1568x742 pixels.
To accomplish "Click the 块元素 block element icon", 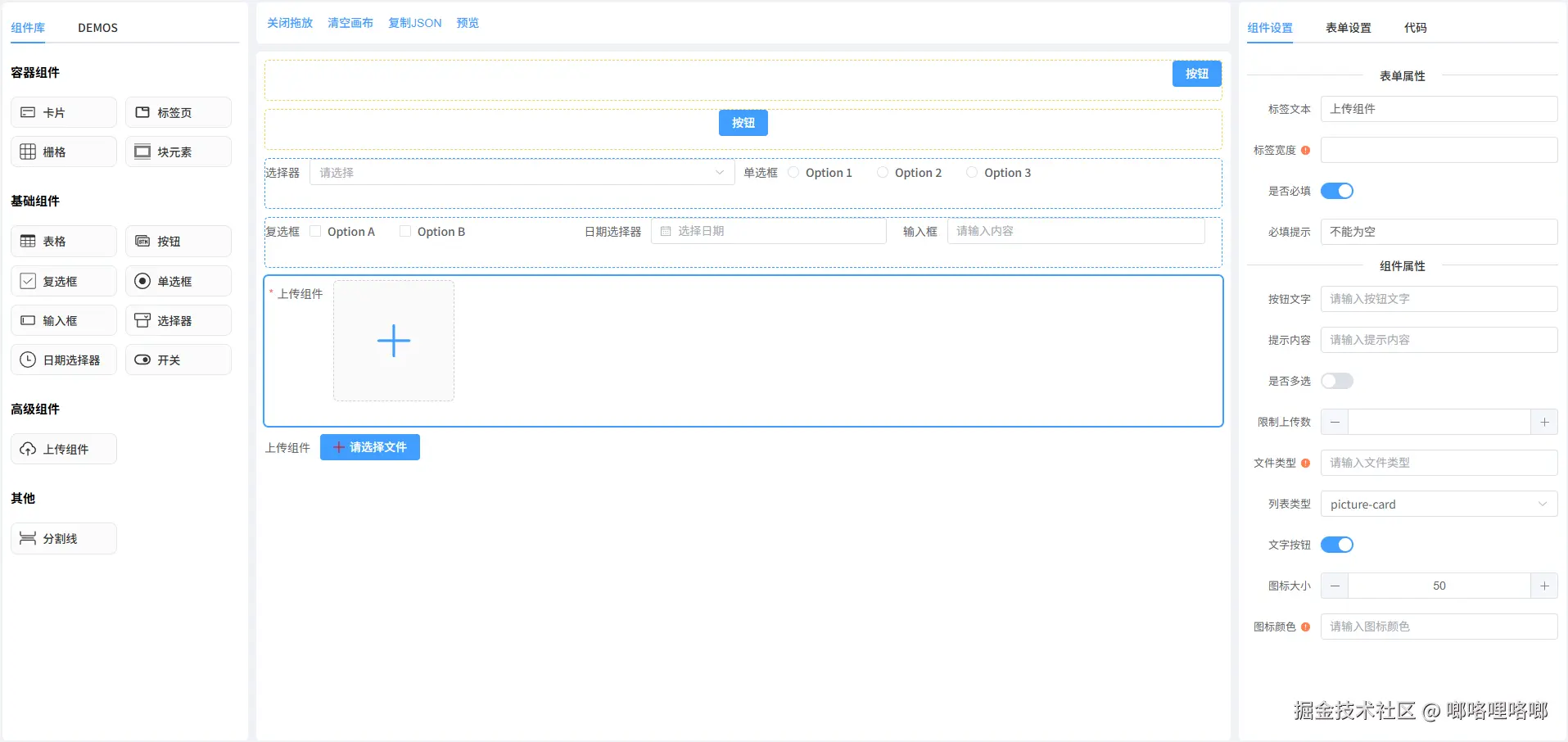I will click(142, 152).
